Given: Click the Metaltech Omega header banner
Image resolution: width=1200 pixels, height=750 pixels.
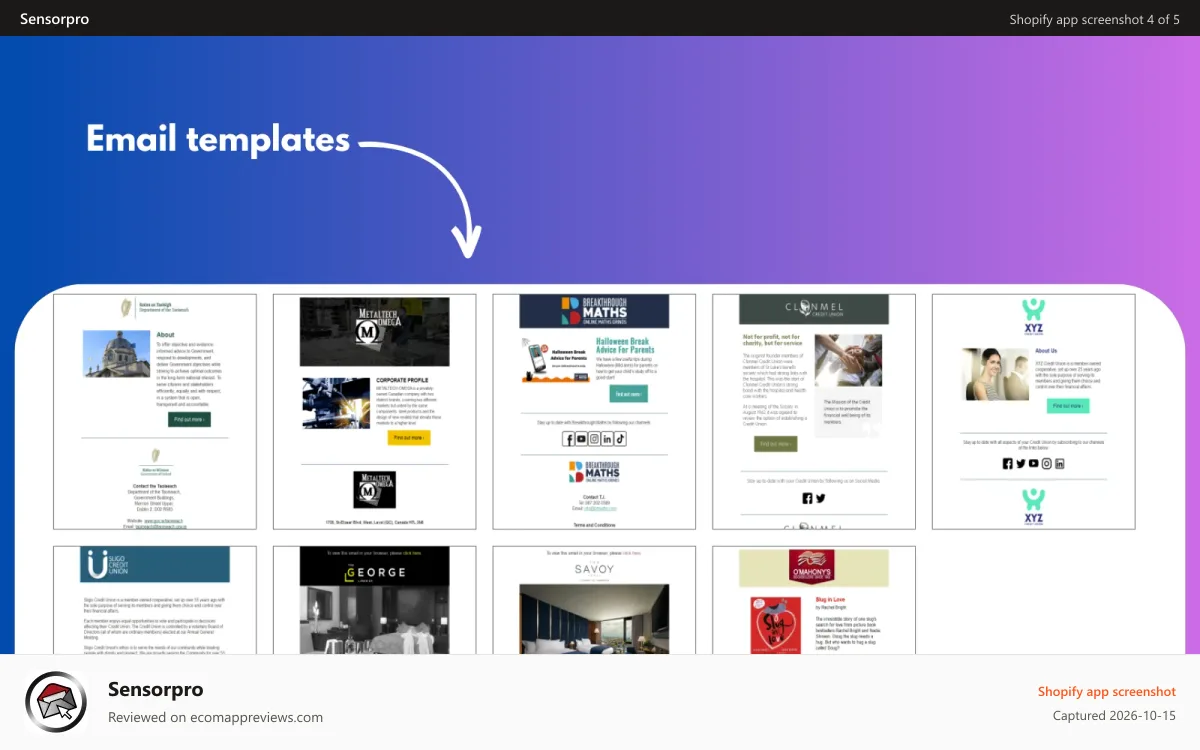Looking at the screenshot, I should pos(375,331).
